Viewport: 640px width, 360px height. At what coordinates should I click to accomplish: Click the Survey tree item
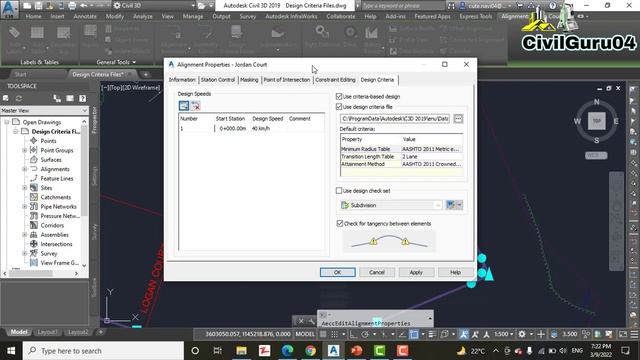49,253
